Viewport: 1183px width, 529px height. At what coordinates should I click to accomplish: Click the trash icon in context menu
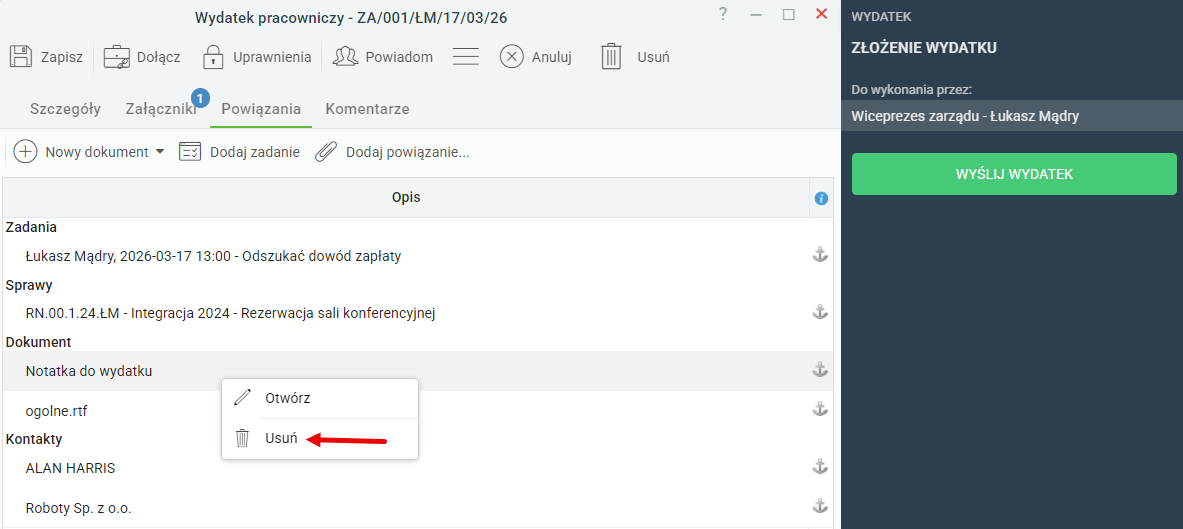(242, 438)
